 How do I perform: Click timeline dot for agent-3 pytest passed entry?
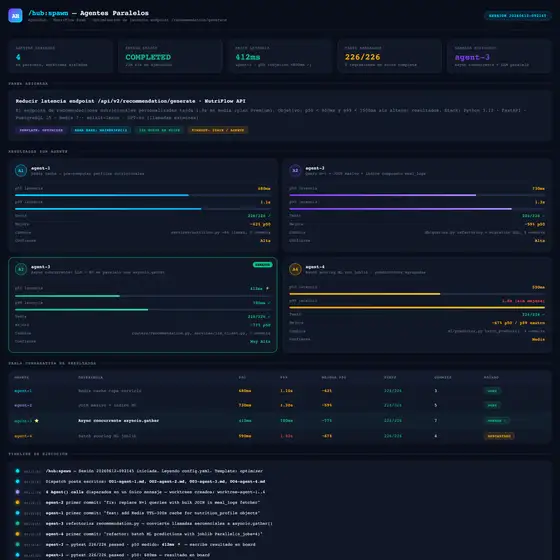click(18, 544)
